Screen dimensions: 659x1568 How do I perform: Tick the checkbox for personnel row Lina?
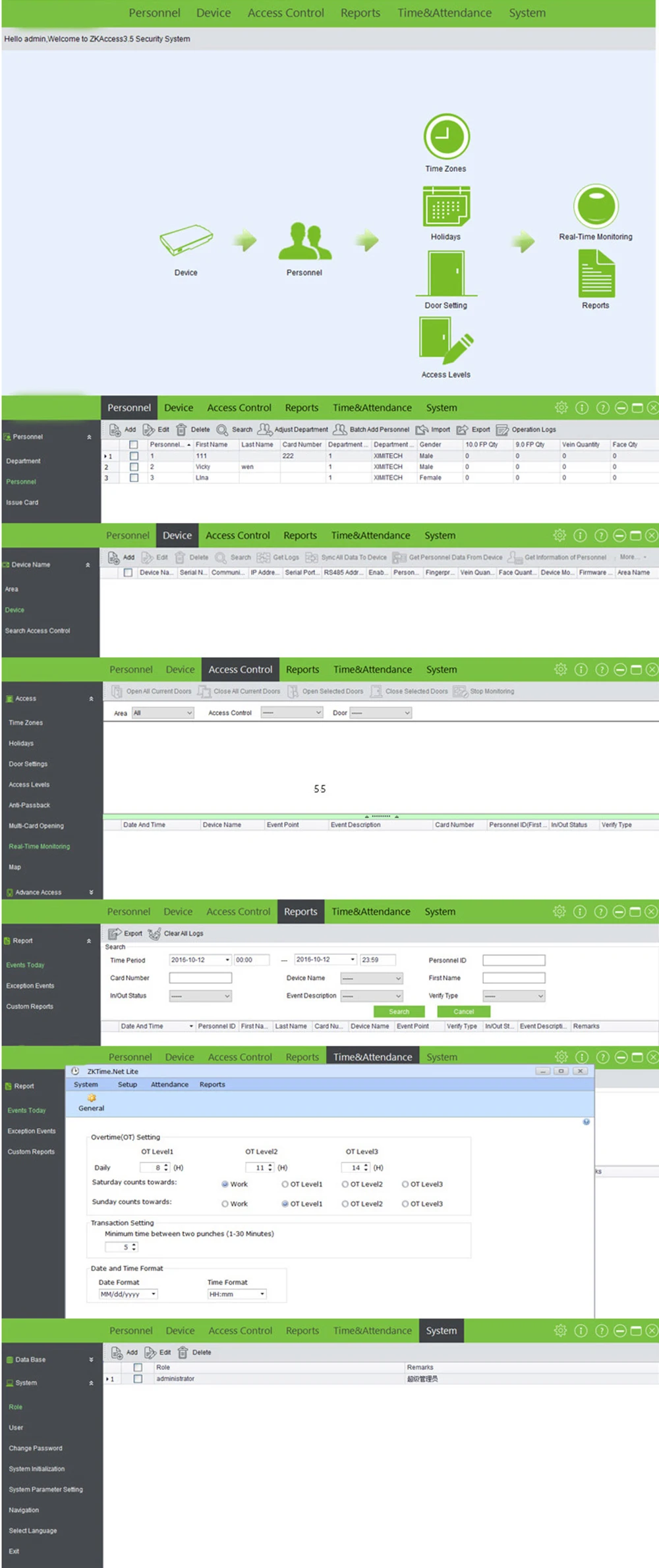(134, 478)
